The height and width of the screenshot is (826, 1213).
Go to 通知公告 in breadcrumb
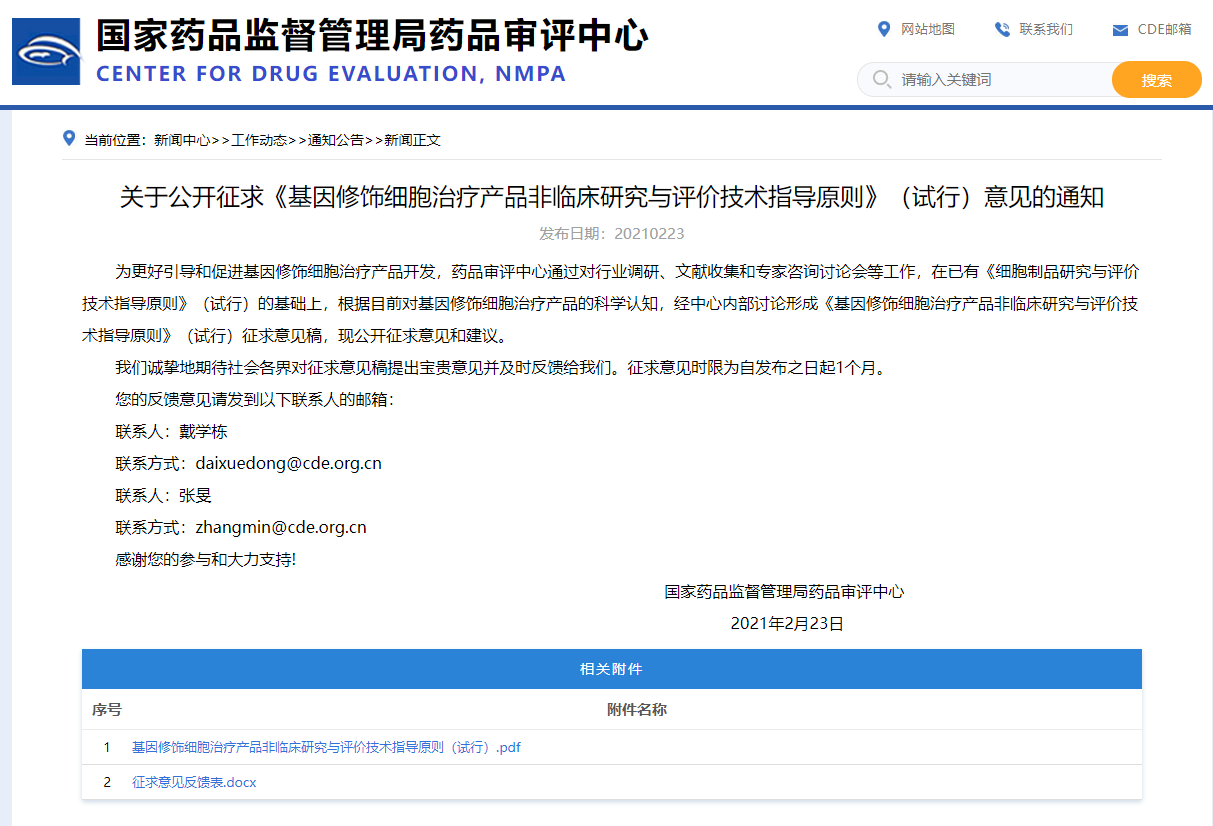336,140
